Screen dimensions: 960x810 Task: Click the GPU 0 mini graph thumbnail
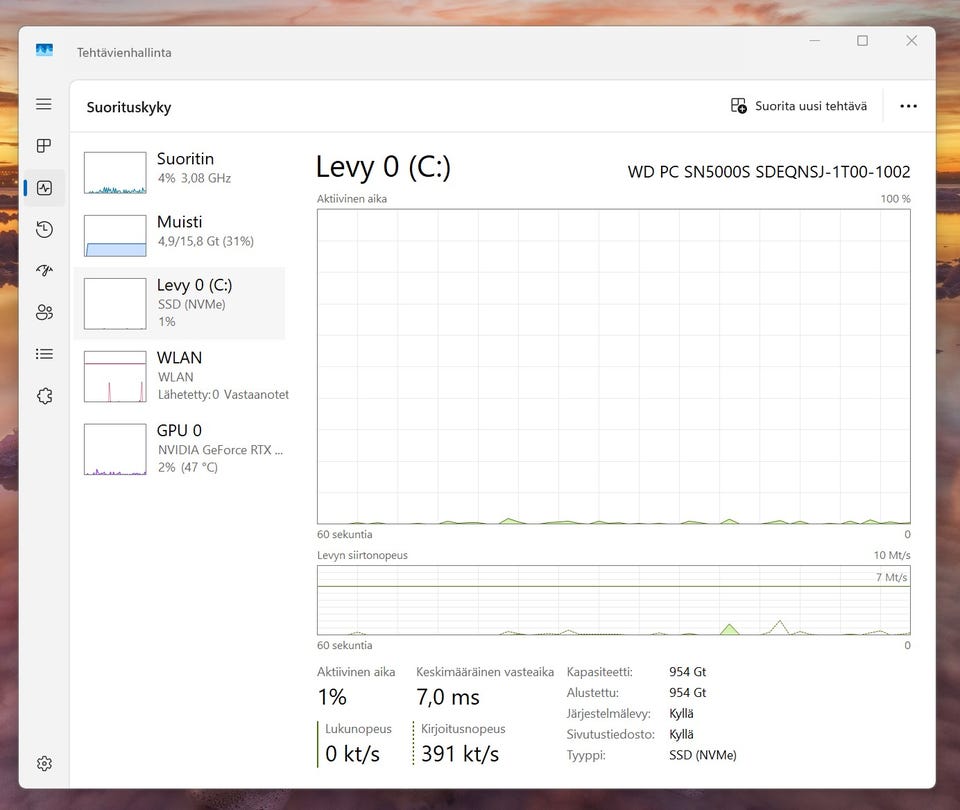click(115, 449)
